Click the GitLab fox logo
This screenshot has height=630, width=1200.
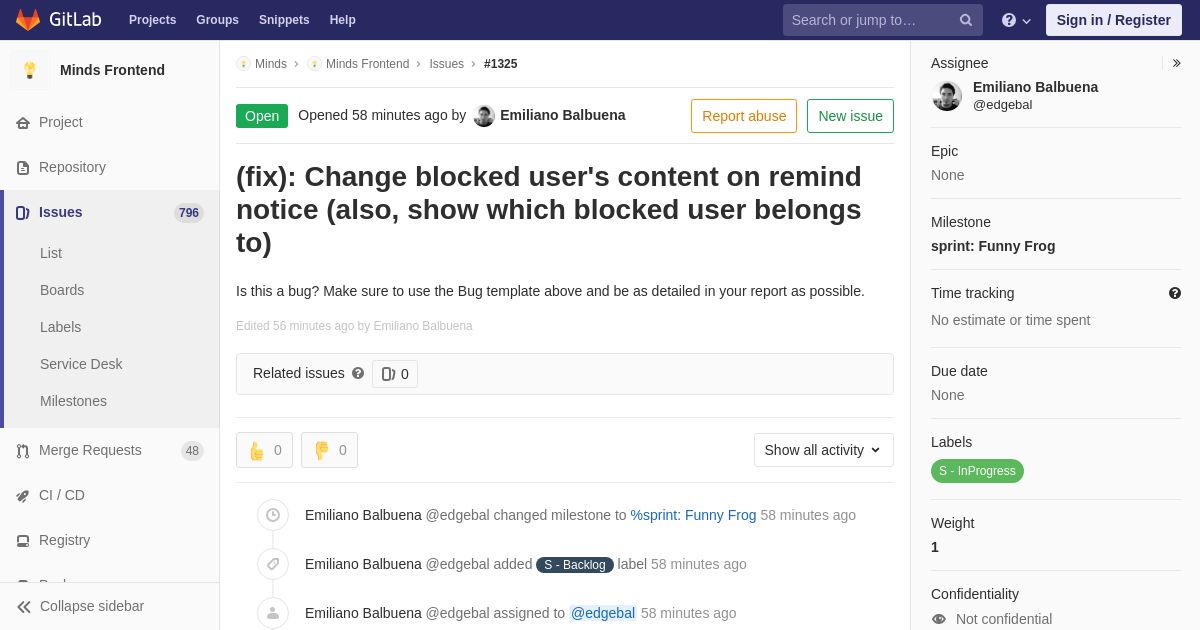pyautogui.click(x=28, y=20)
